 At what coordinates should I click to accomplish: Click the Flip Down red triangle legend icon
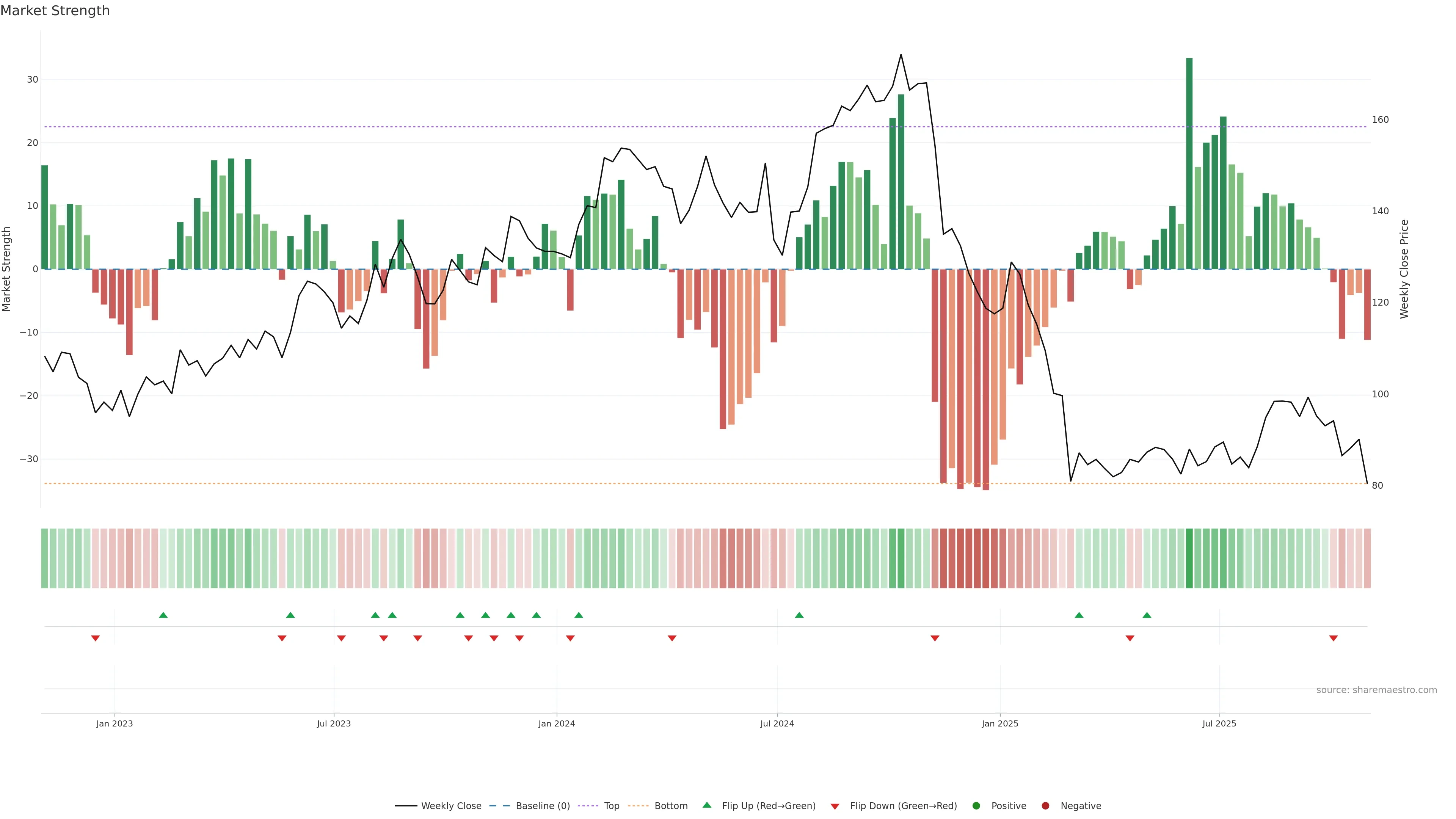tap(835, 806)
